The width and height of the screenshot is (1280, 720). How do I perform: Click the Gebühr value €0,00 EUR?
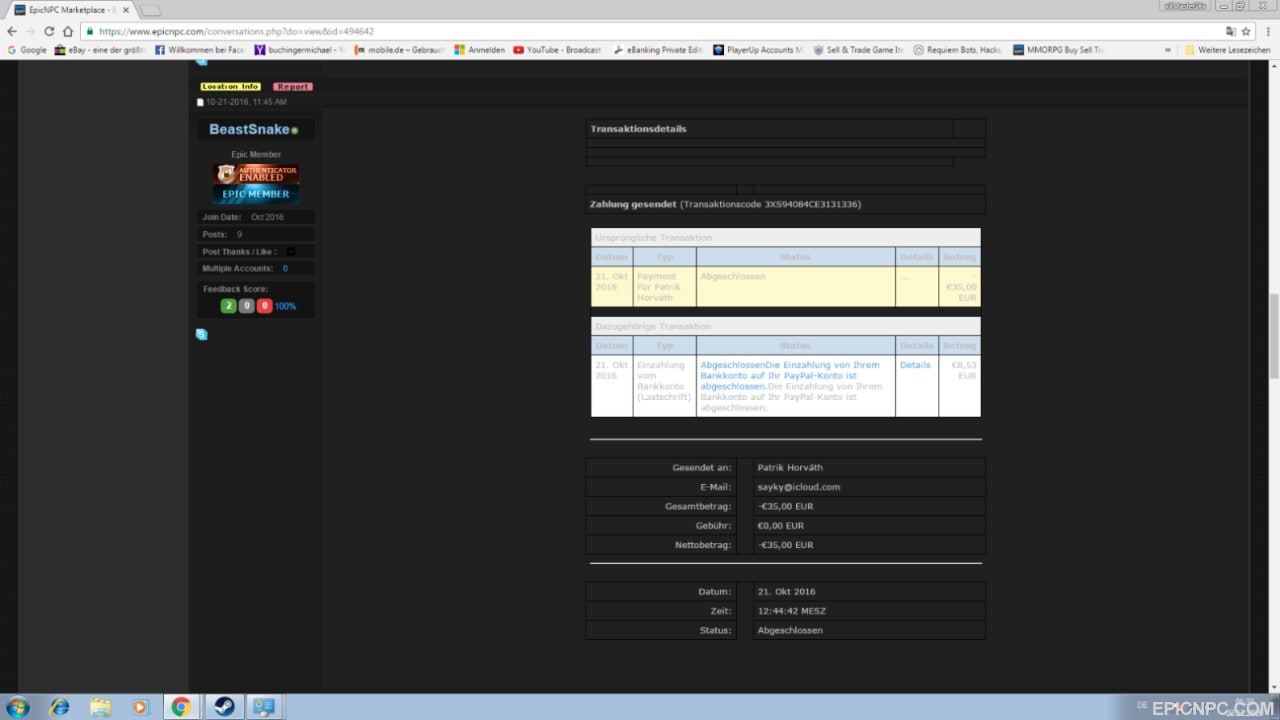(781, 525)
